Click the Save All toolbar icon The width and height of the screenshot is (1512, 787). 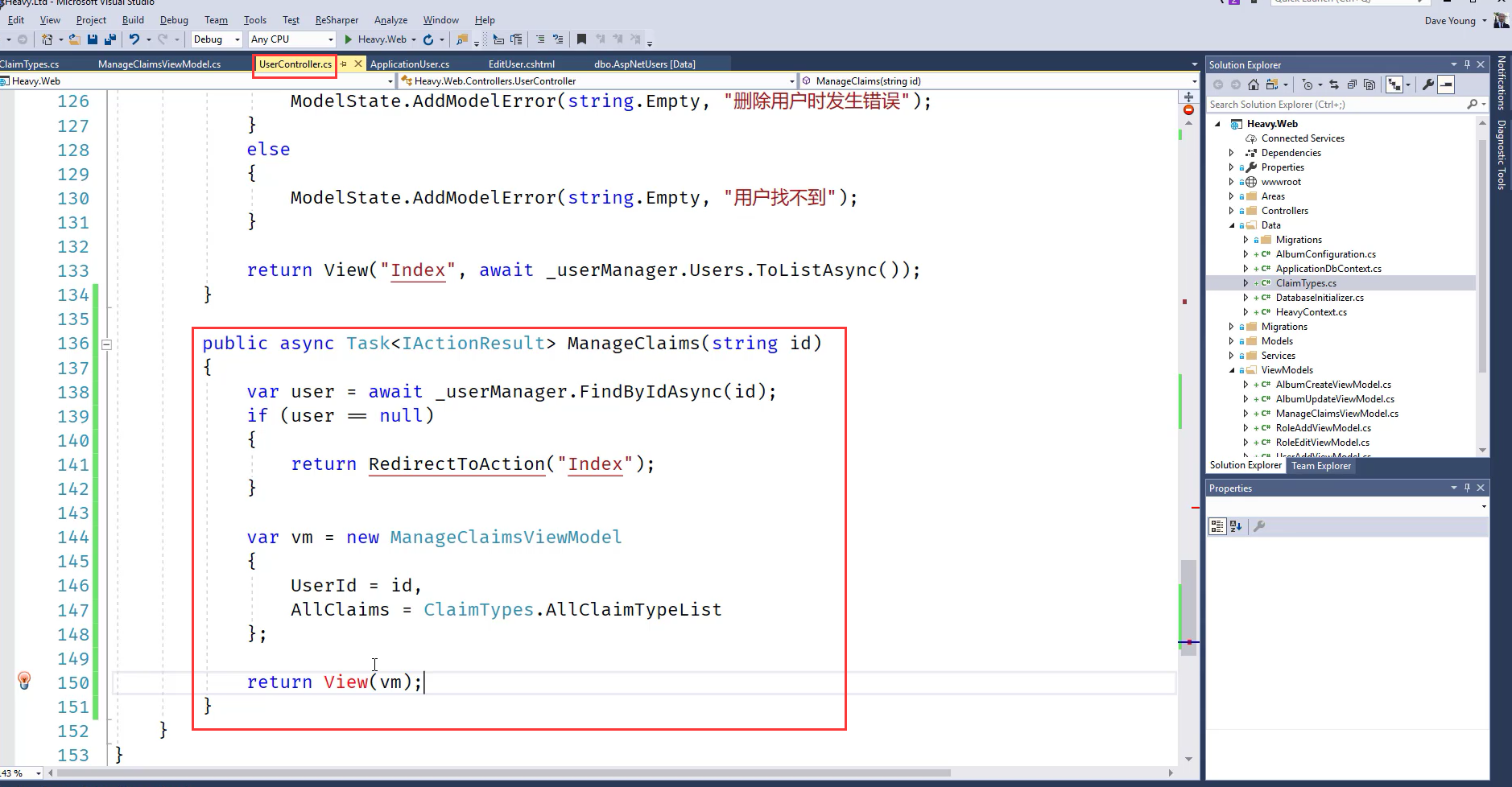coord(109,39)
